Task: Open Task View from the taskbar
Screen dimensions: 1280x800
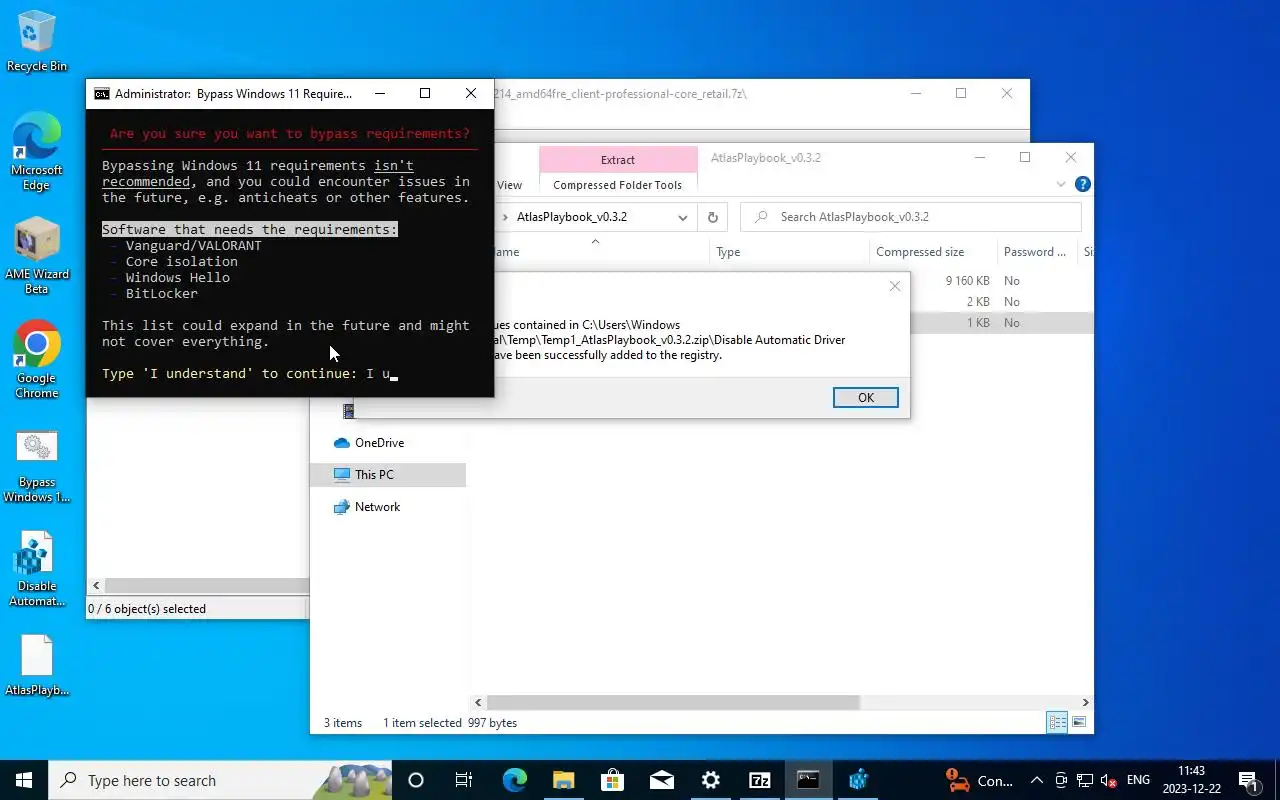Action: click(x=464, y=780)
